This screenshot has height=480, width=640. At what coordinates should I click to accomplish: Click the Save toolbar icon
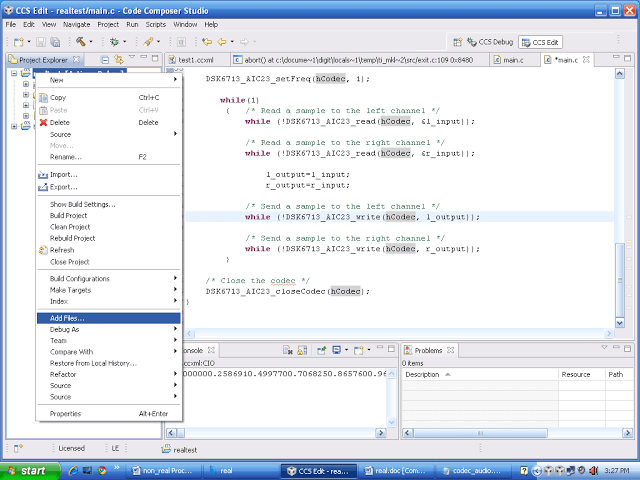tap(41, 42)
